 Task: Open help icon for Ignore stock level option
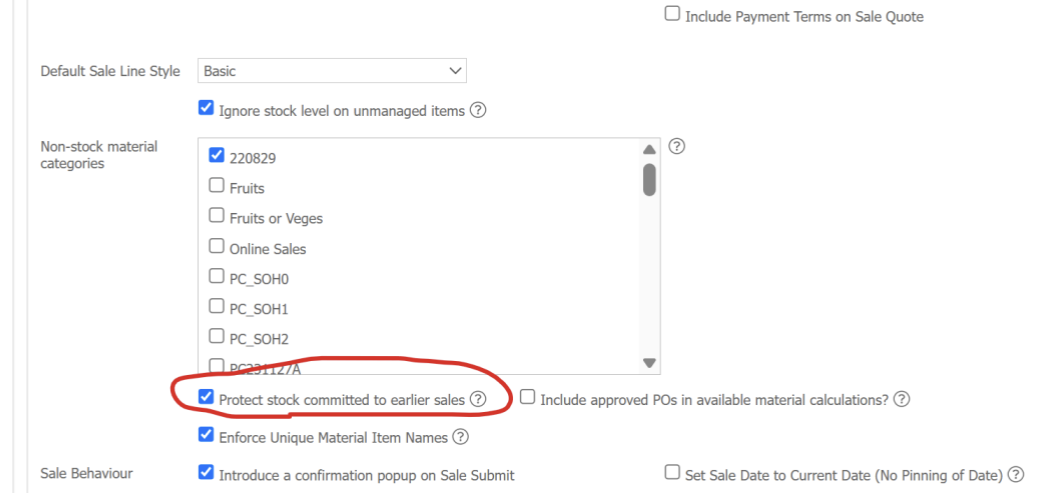[478, 110]
